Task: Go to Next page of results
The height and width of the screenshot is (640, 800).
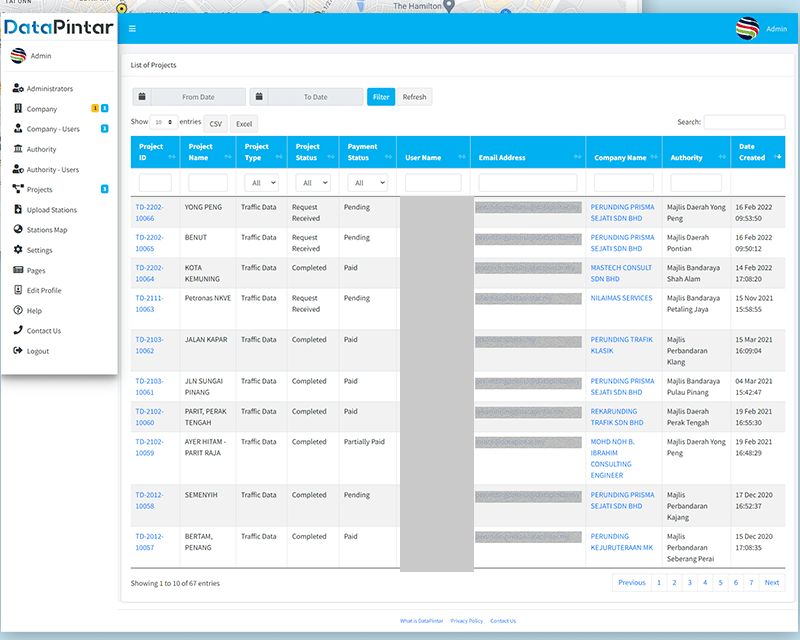Action: 771,582
